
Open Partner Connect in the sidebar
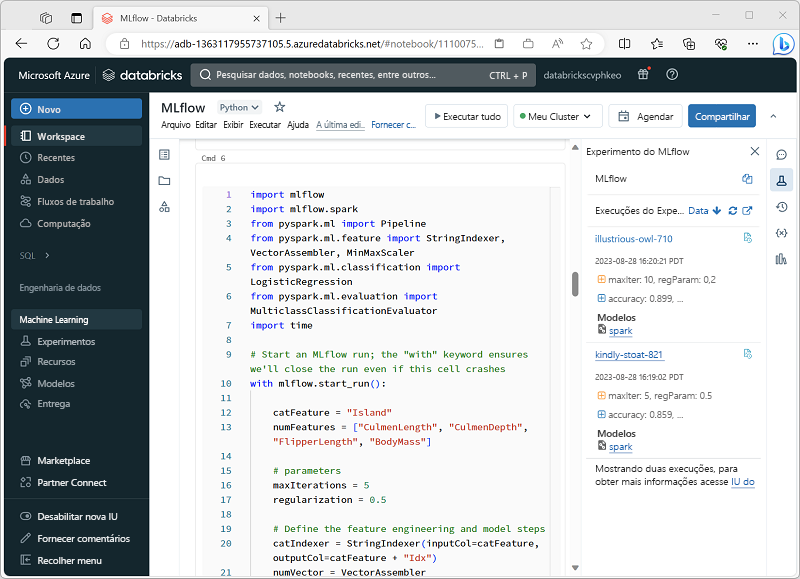(x=63, y=483)
